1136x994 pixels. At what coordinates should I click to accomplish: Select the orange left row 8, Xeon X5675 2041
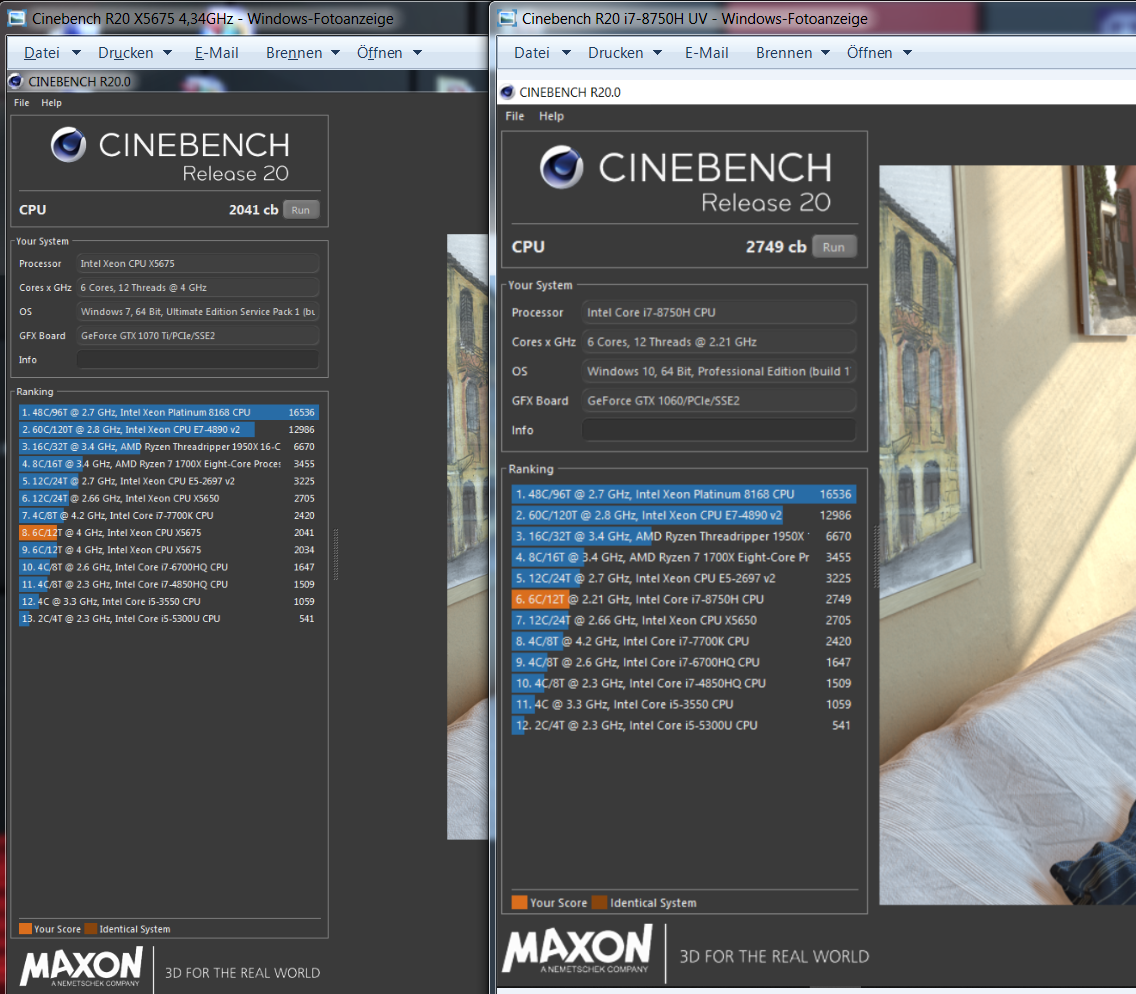(169, 532)
